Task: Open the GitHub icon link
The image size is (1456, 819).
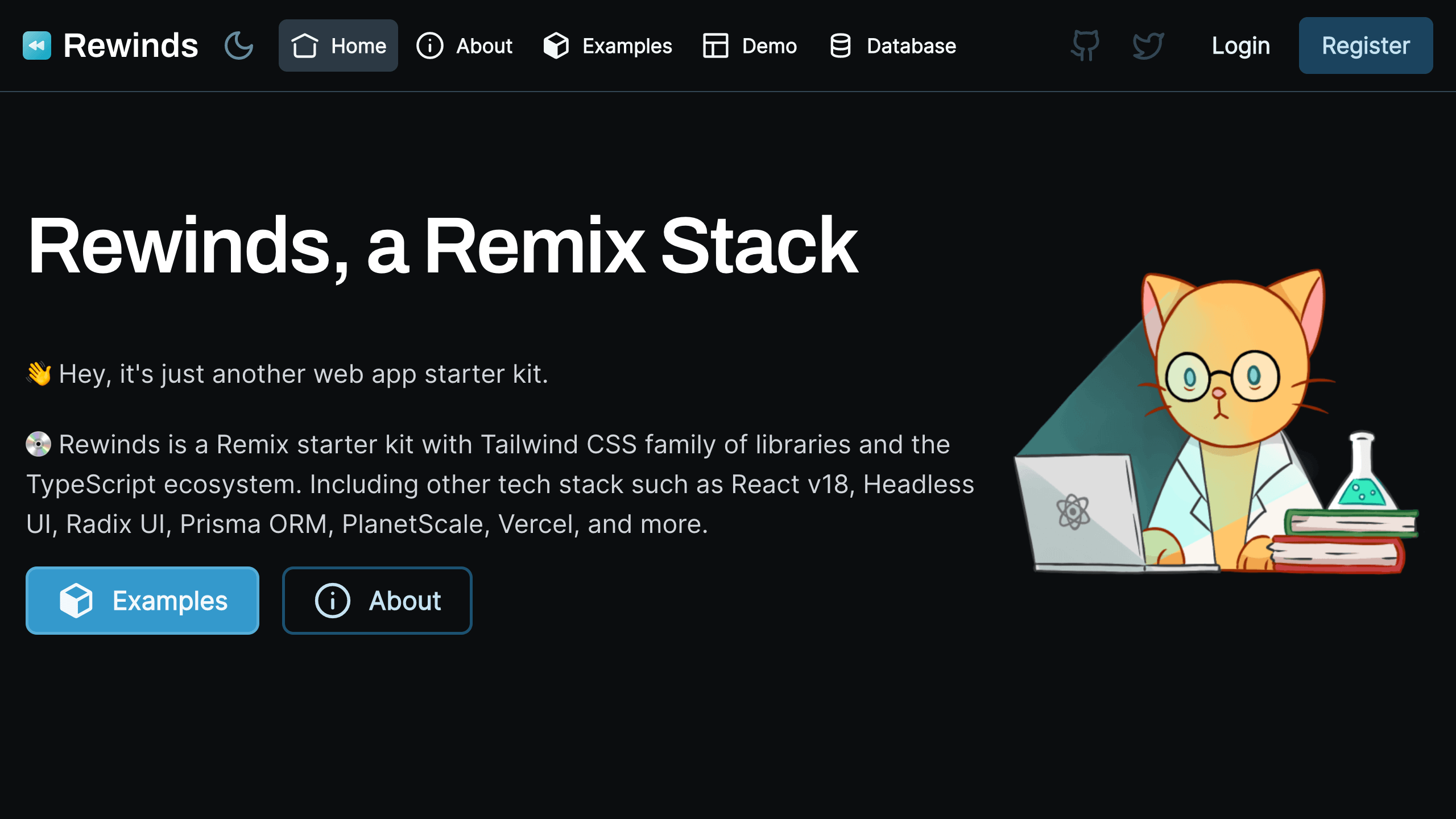Action: pyautogui.click(x=1085, y=45)
